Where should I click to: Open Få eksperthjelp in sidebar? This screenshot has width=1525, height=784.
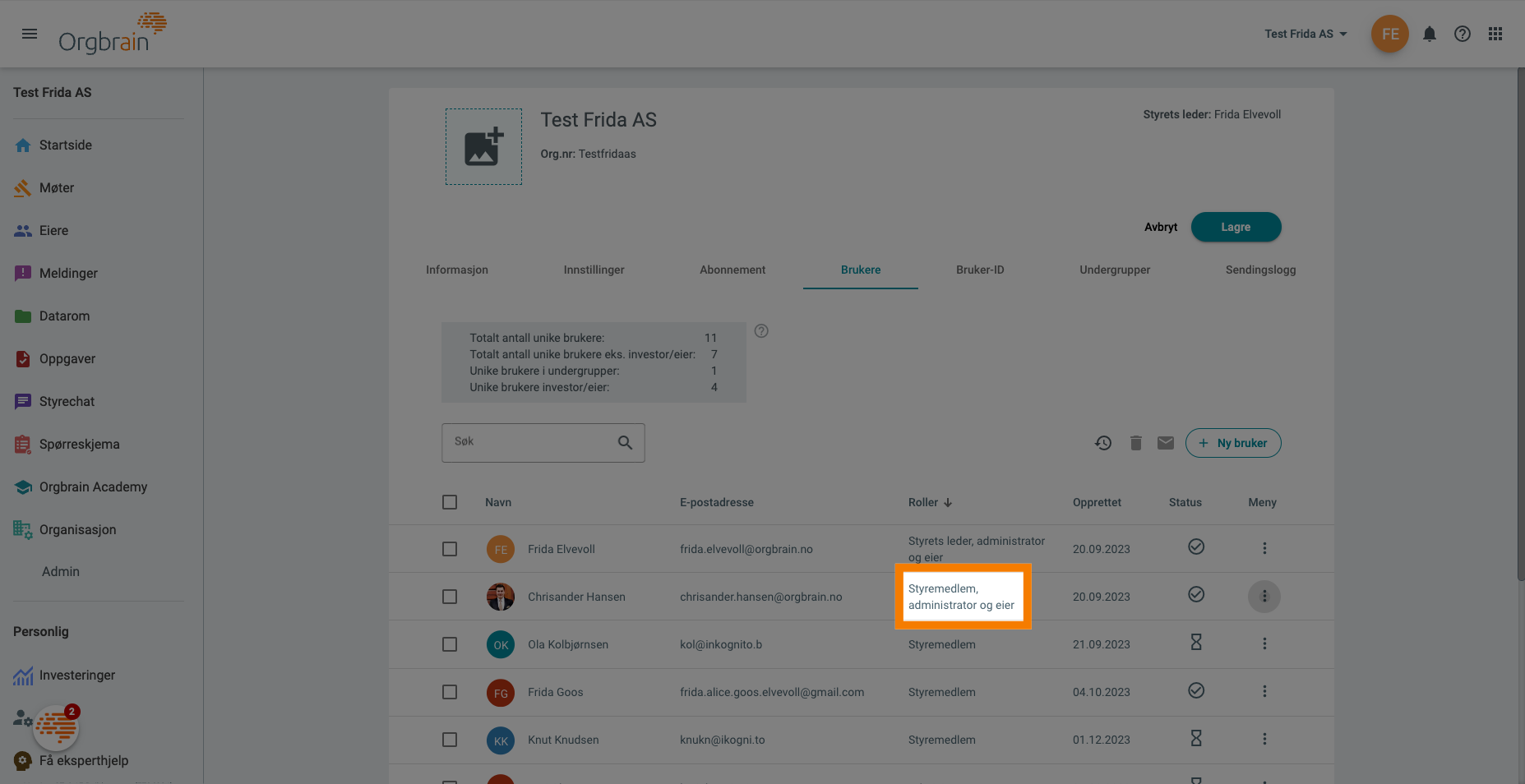tap(72, 761)
